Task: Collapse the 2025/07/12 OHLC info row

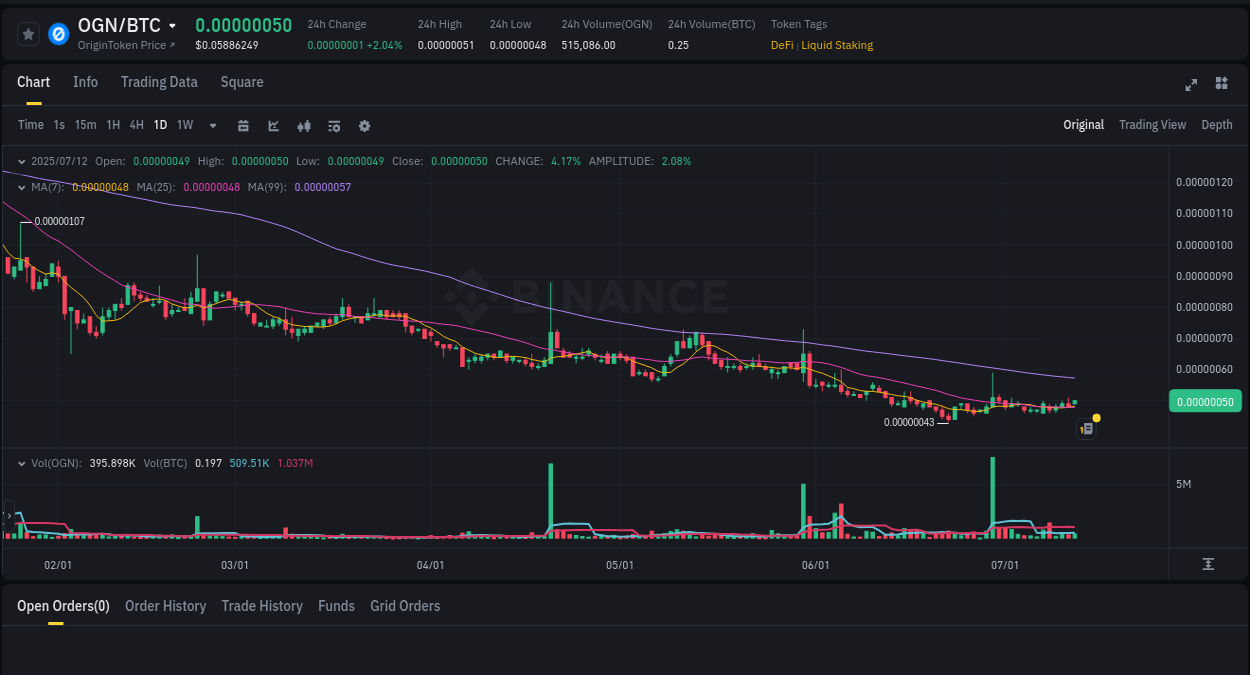Action: click(21, 160)
